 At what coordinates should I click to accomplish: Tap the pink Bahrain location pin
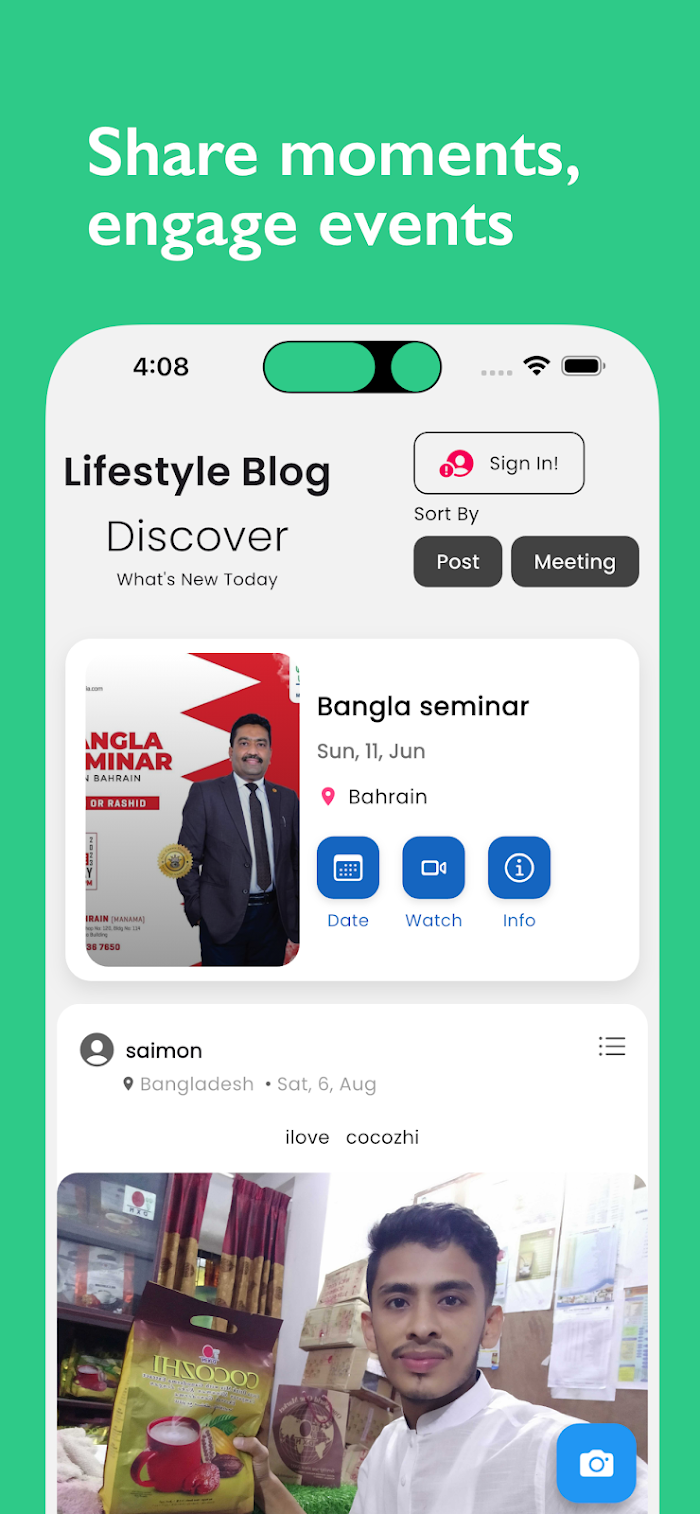(x=327, y=796)
